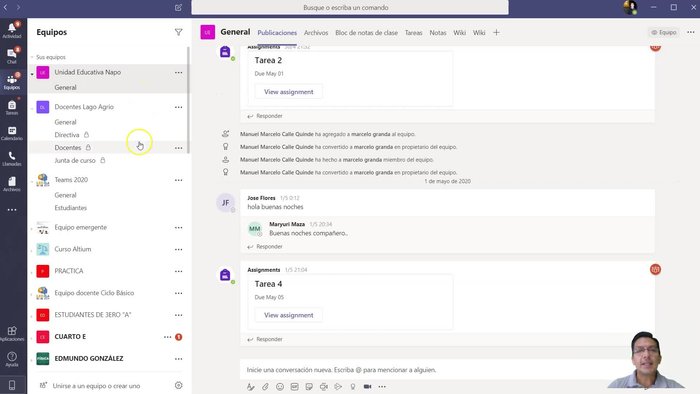Switch to Publicaciones tab
Screen dimensions: 700x394
277,33
